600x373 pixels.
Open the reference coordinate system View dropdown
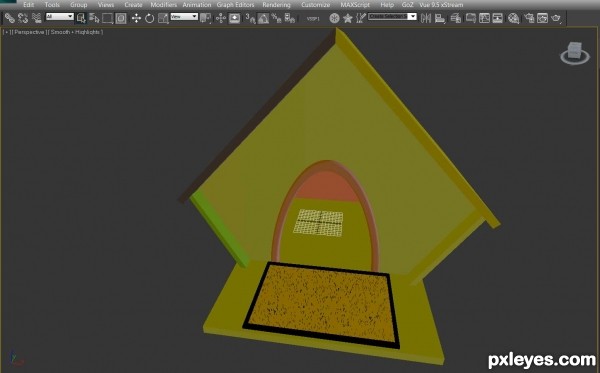184,16
